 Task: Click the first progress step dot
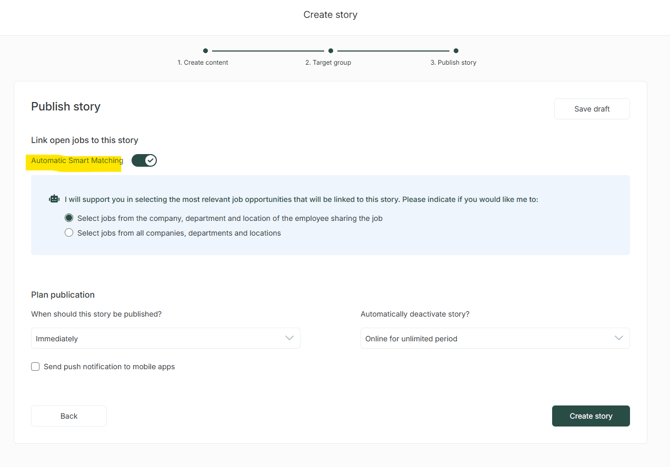pos(205,50)
